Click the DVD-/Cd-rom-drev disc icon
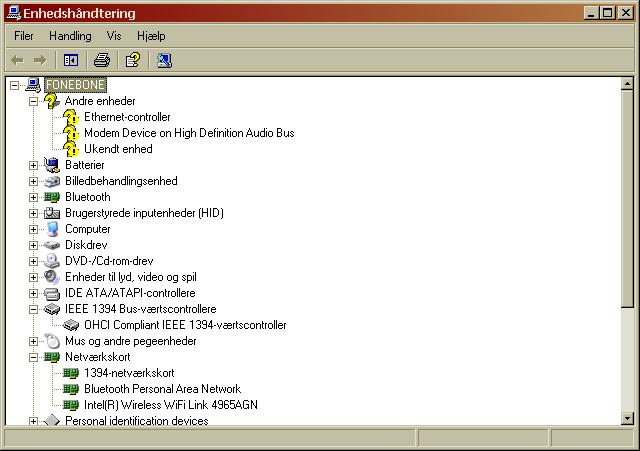The image size is (640, 451). coord(52,261)
